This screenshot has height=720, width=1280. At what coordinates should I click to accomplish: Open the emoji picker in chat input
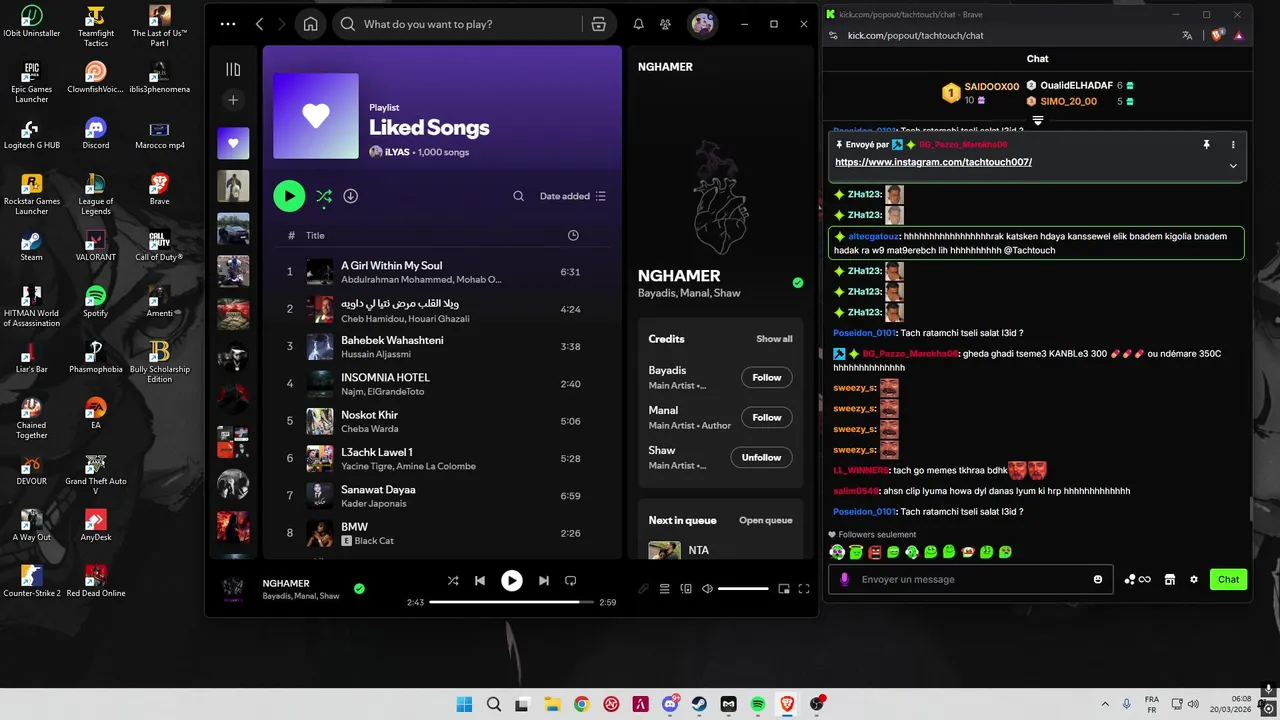pyautogui.click(x=1098, y=579)
